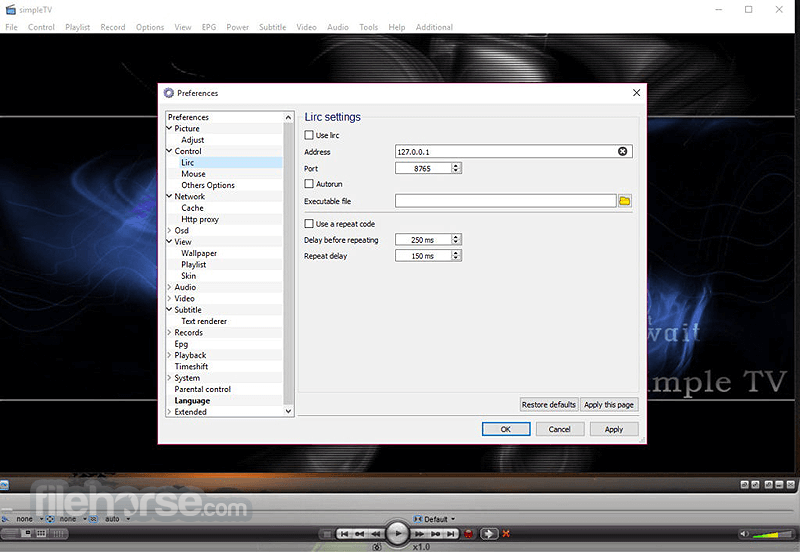Image resolution: width=800 pixels, height=552 pixels.
Task: Click the blue aspect ratio icon beside 'Default'
Action: point(417,519)
